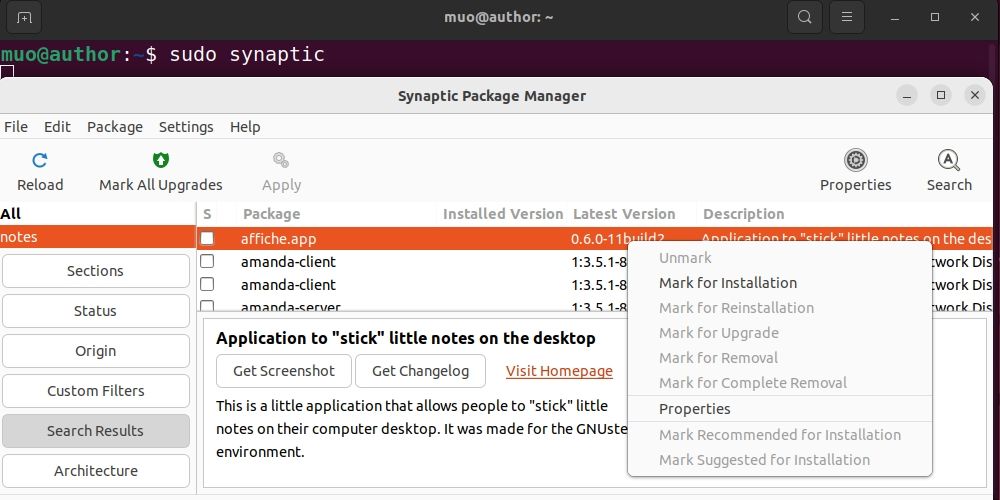The width and height of the screenshot is (1000, 500).
Task: Open the Package menu
Action: 115,127
